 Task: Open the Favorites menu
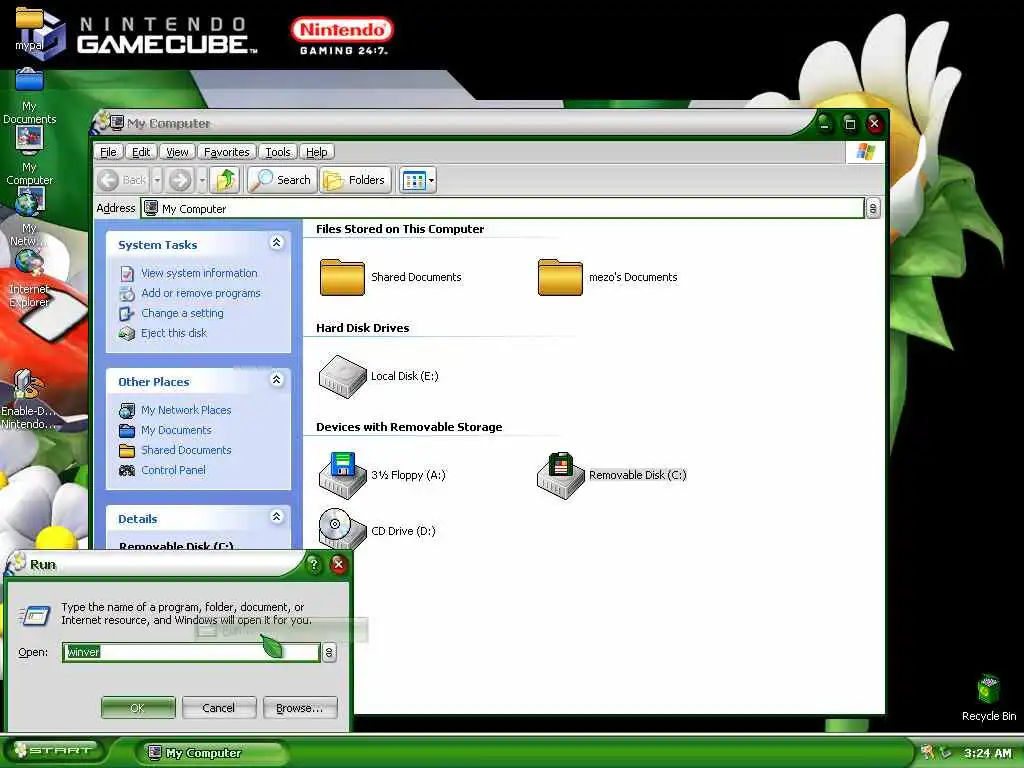click(227, 152)
